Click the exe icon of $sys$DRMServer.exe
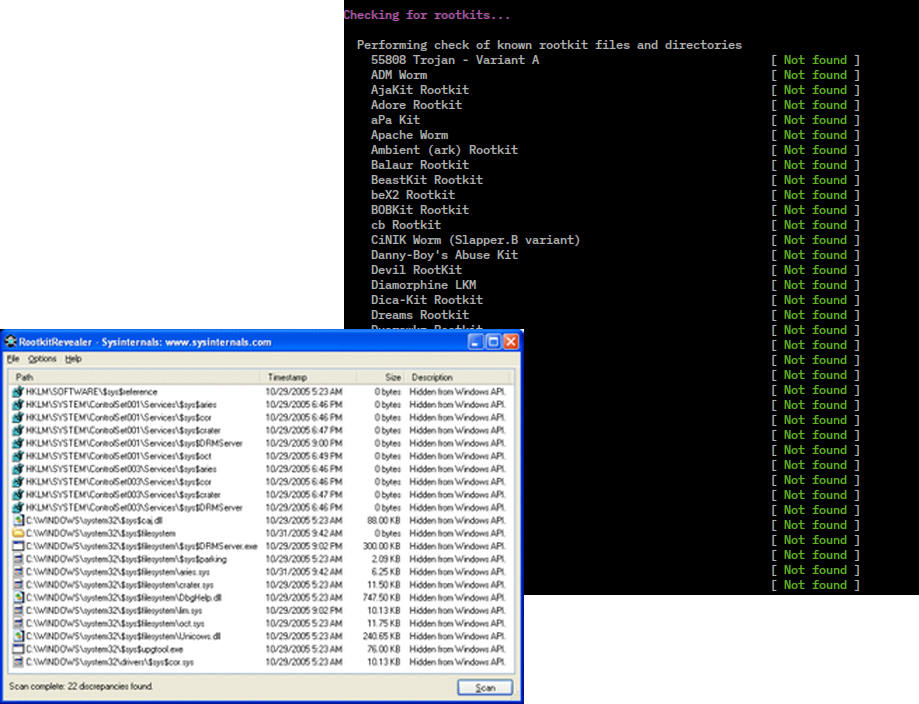The height and width of the screenshot is (704, 919). [18, 546]
